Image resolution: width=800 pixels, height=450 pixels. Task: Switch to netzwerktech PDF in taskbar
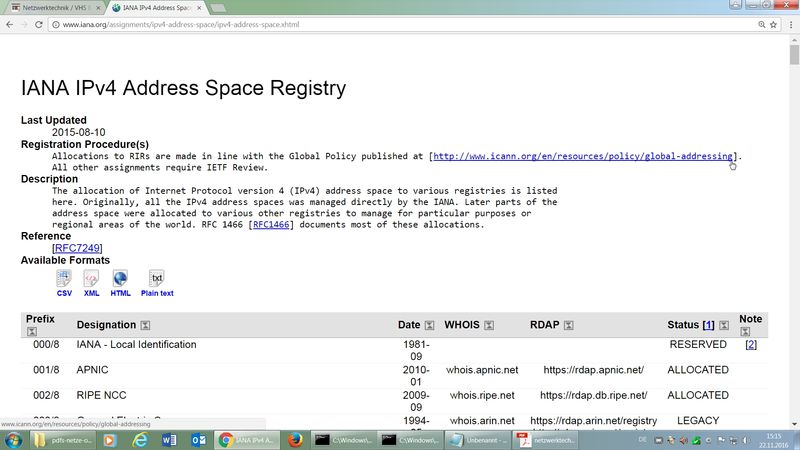pyautogui.click(x=545, y=440)
